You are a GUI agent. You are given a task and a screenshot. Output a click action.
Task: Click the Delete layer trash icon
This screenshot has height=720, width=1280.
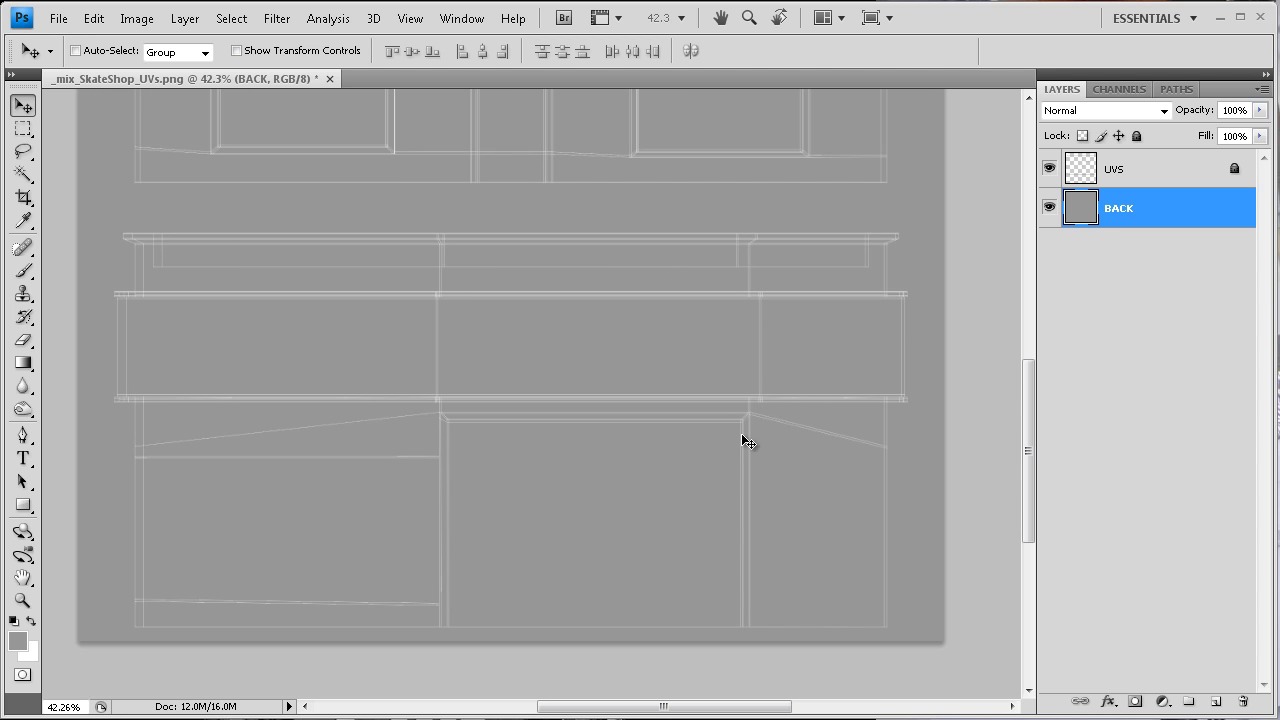[1243, 702]
